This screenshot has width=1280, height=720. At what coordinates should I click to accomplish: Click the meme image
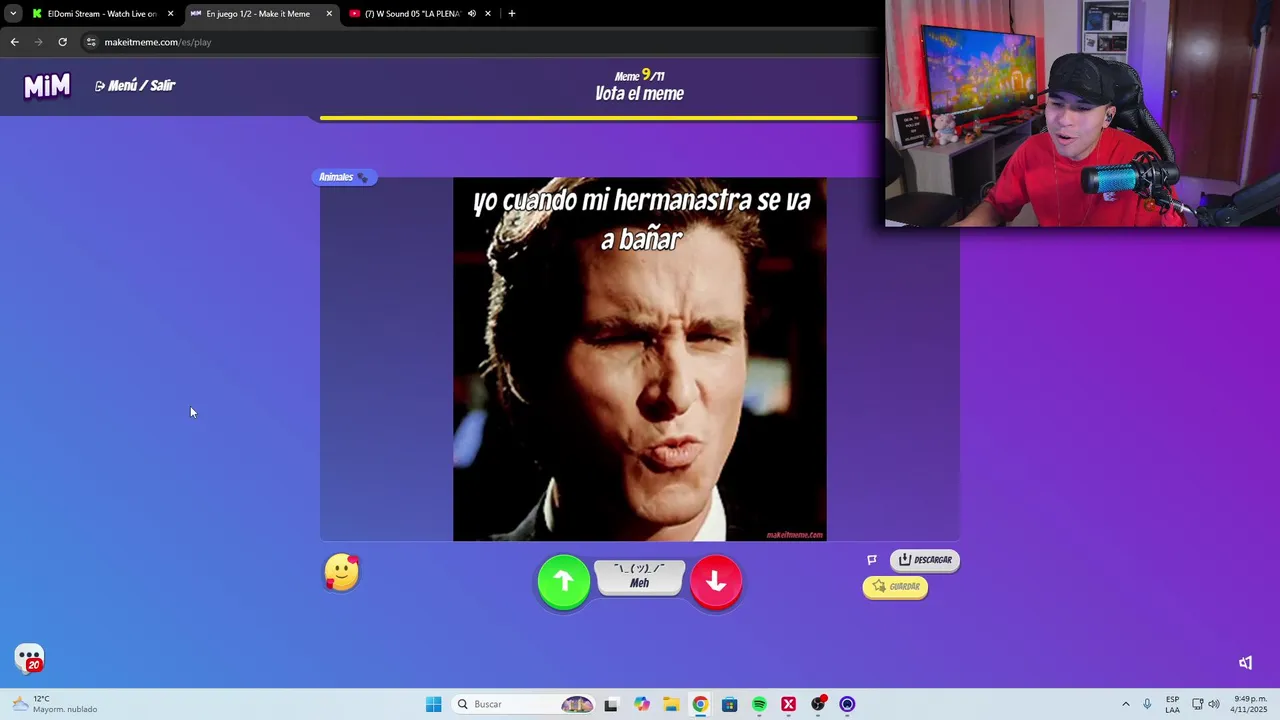(640, 360)
